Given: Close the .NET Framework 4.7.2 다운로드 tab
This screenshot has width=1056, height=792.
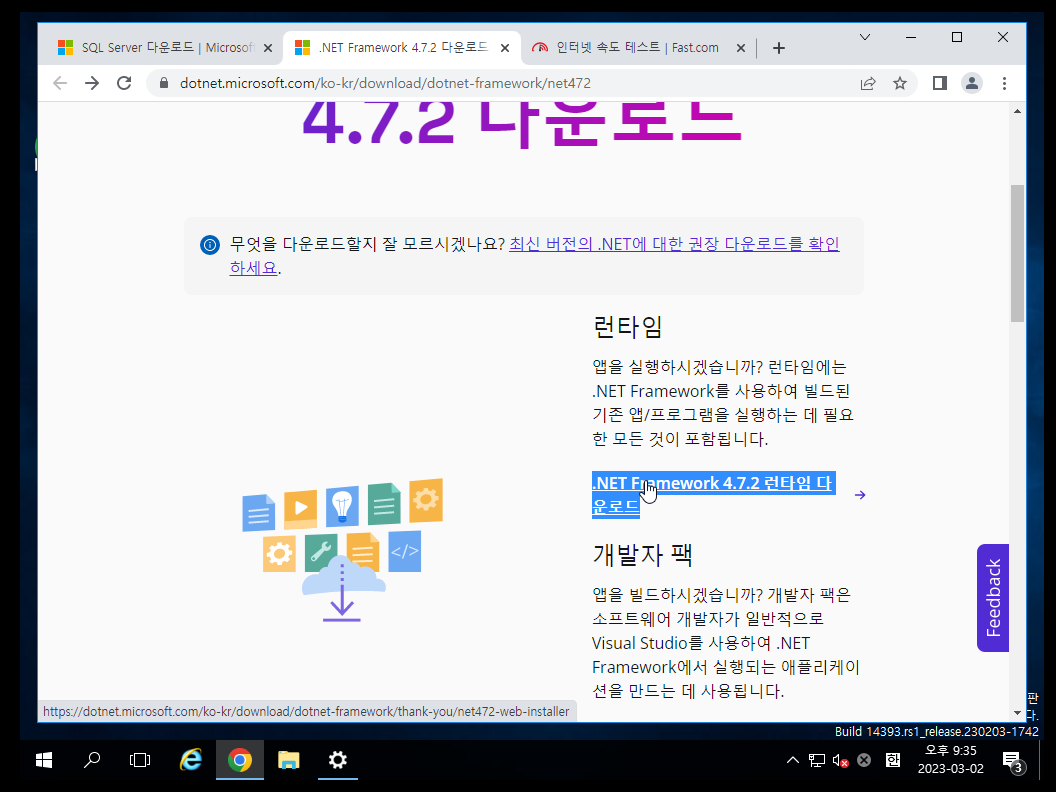Looking at the screenshot, I should coord(504,48).
